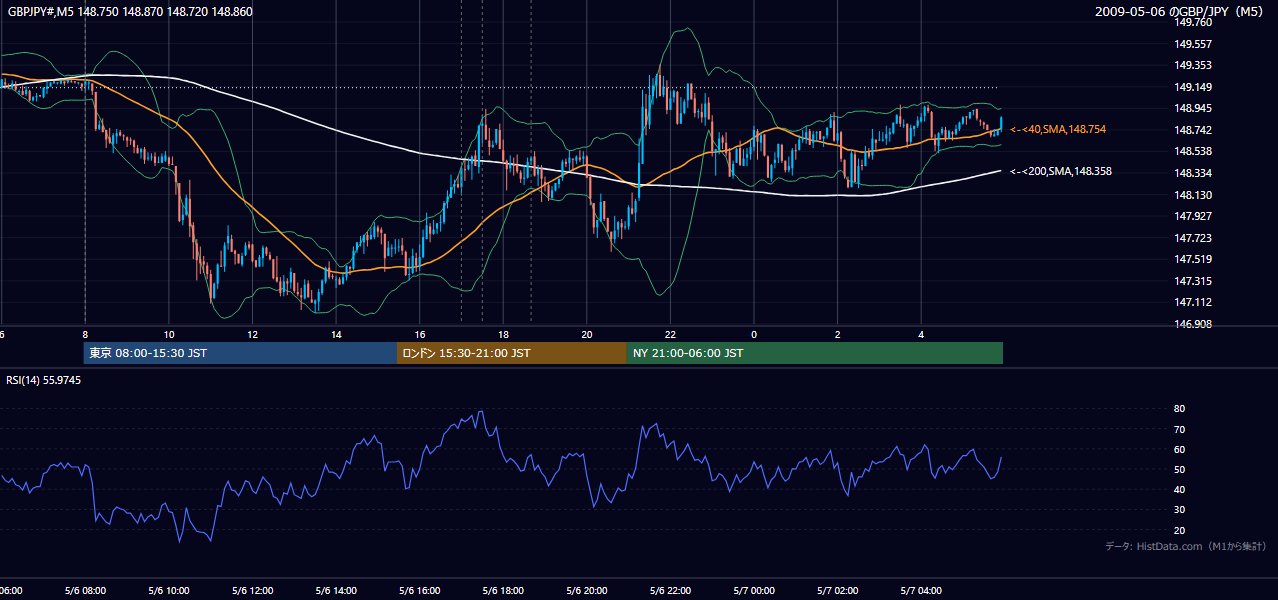The height and width of the screenshot is (600, 1278).
Task: Click price axis value 149.760
Action: tap(1193, 22)
